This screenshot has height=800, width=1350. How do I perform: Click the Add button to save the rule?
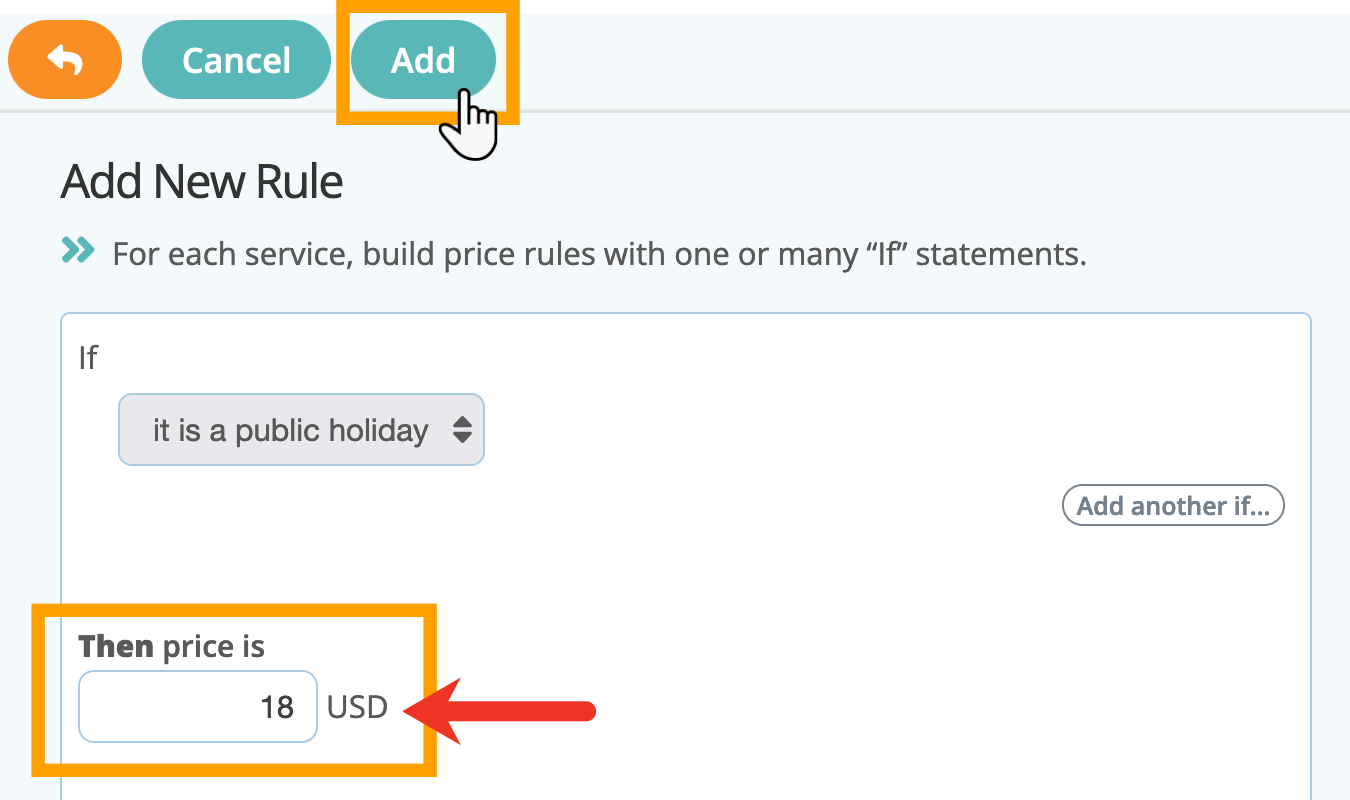423,60
